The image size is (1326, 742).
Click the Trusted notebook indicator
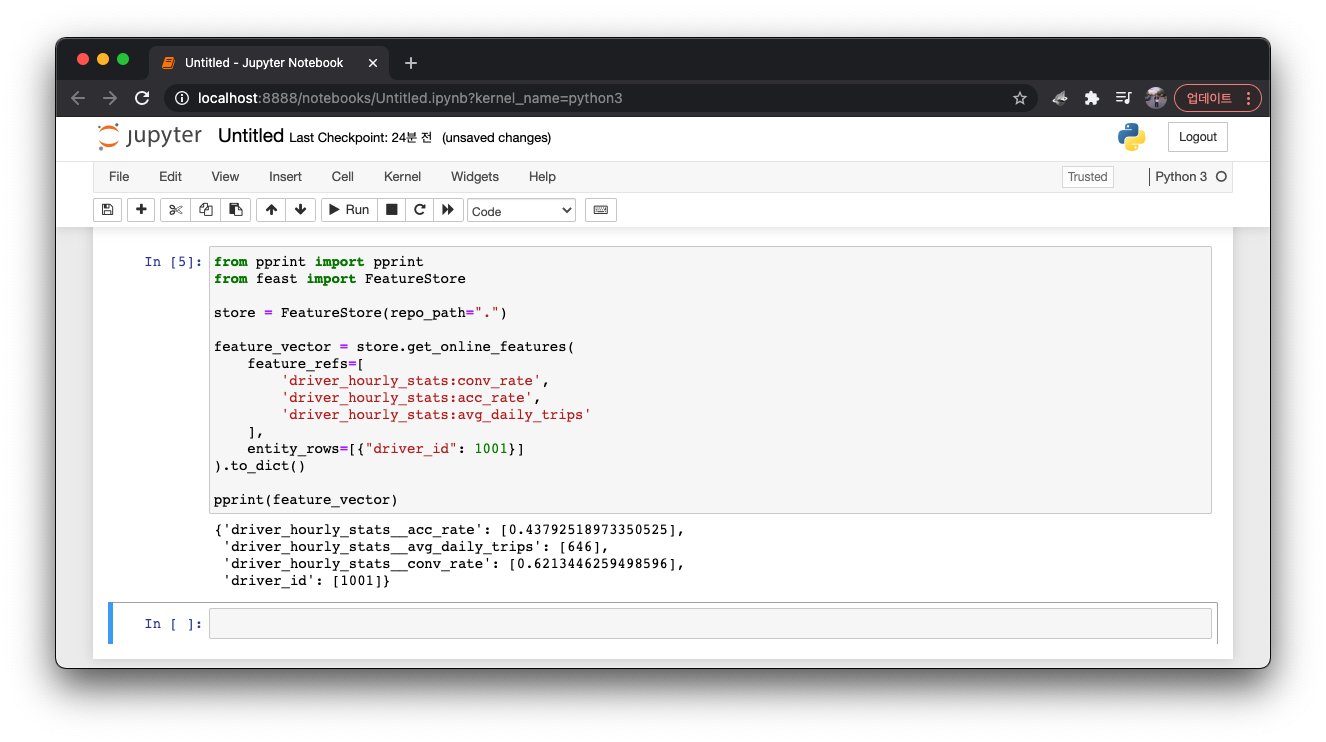[x=1087, y=177]
